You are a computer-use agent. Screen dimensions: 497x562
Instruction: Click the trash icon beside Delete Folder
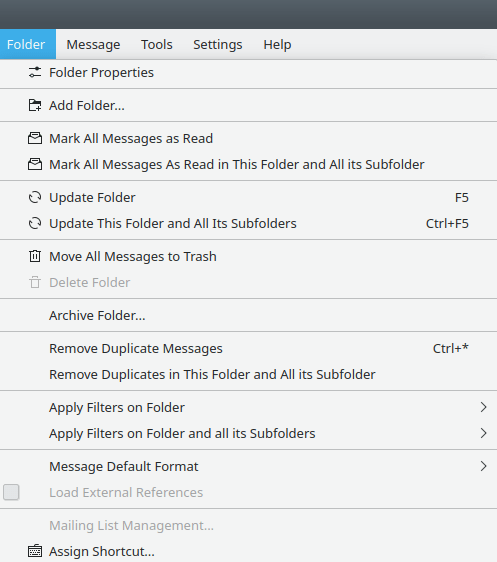click(35, 282)
